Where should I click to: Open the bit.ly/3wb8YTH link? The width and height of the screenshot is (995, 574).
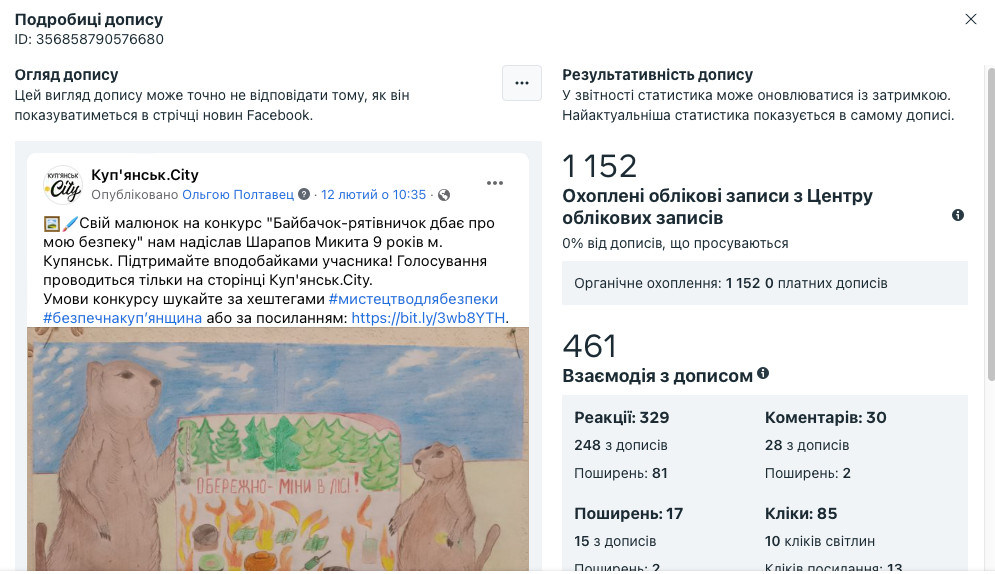pos(428,318)
